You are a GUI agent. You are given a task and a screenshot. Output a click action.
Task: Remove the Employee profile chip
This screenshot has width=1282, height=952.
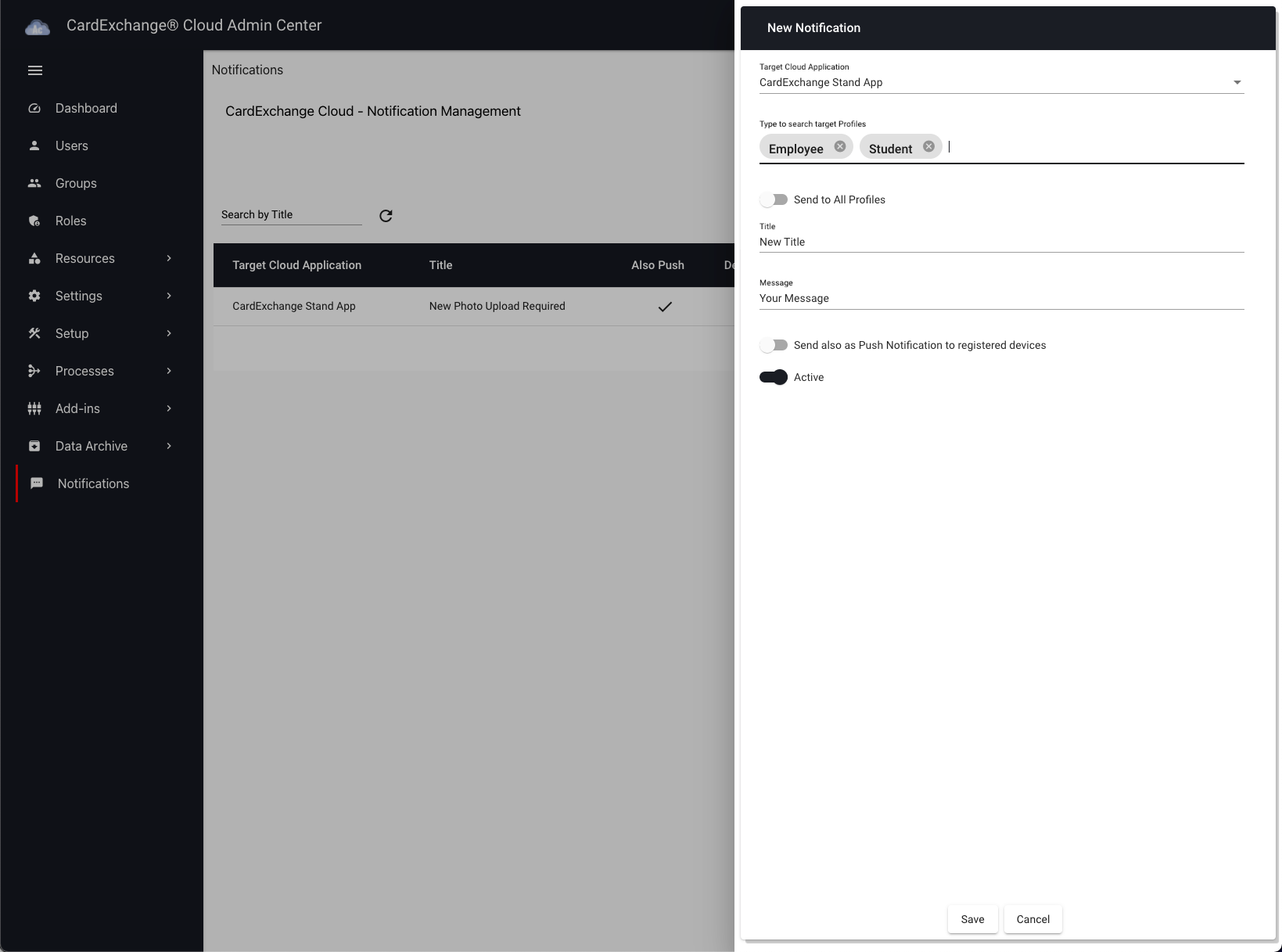pyautogui.click(x=840, y=147)
